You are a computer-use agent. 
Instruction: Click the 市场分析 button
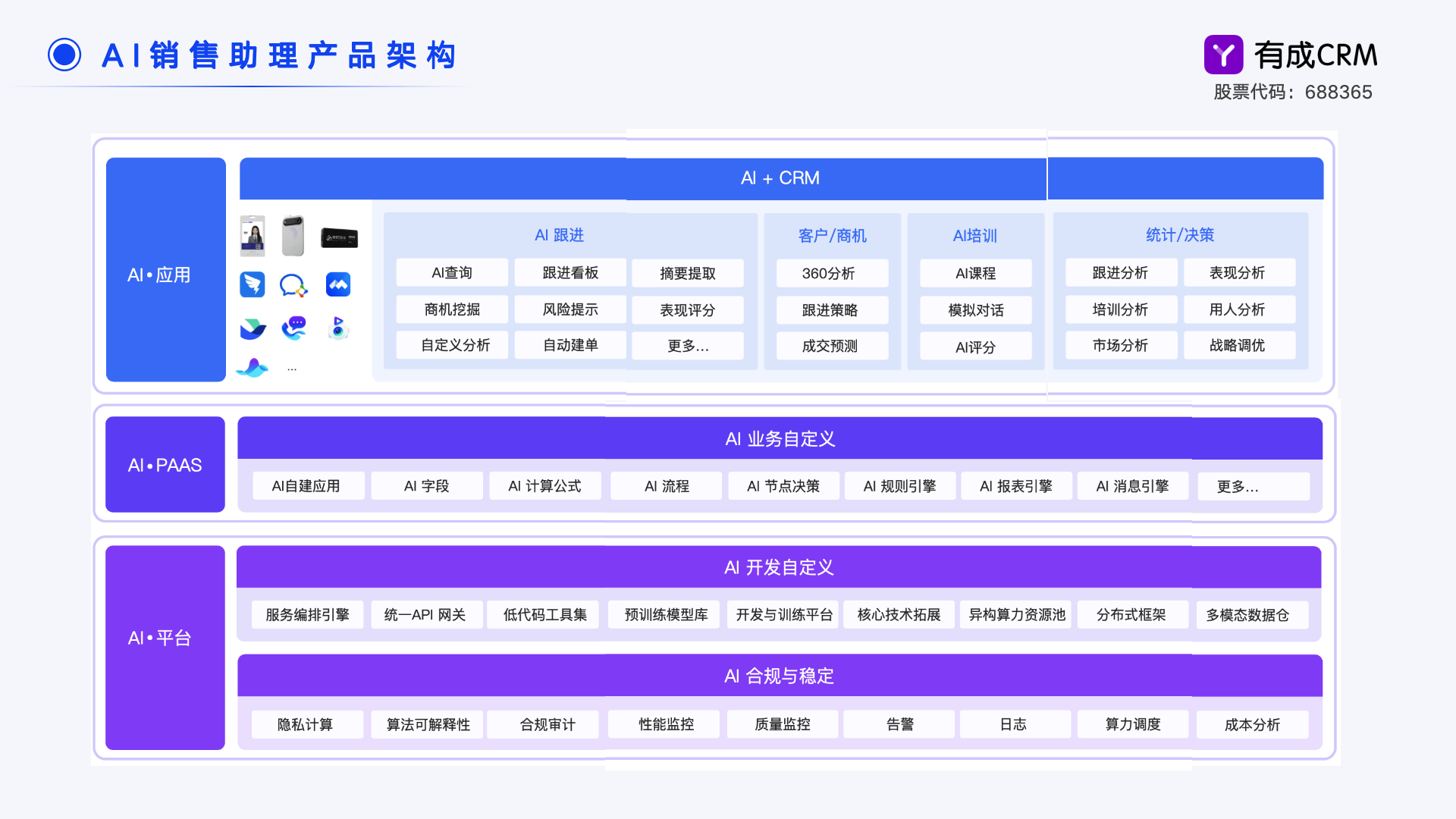[1121, 345]
